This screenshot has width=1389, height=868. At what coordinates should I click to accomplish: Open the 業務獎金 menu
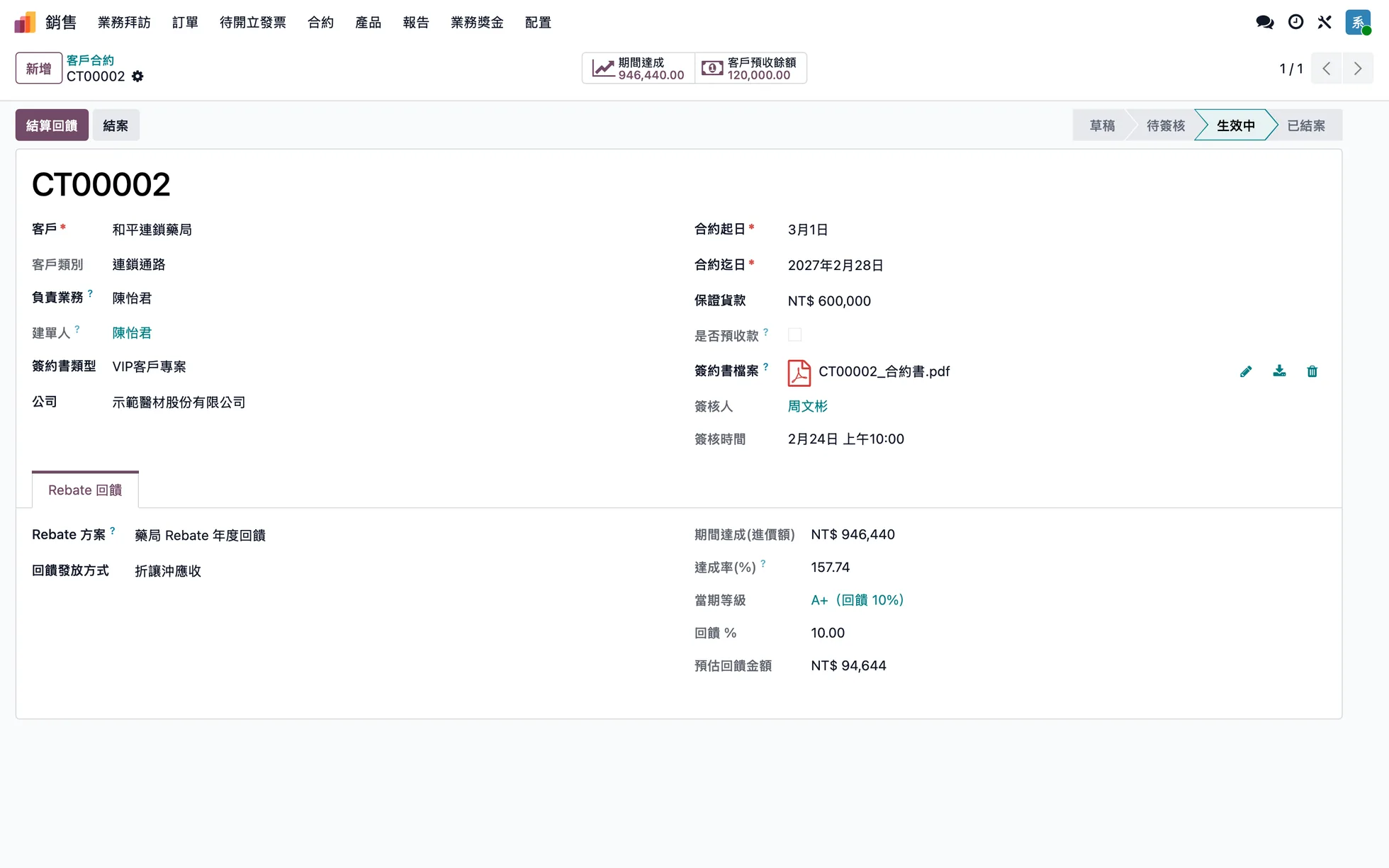click(x=477, y=23)
